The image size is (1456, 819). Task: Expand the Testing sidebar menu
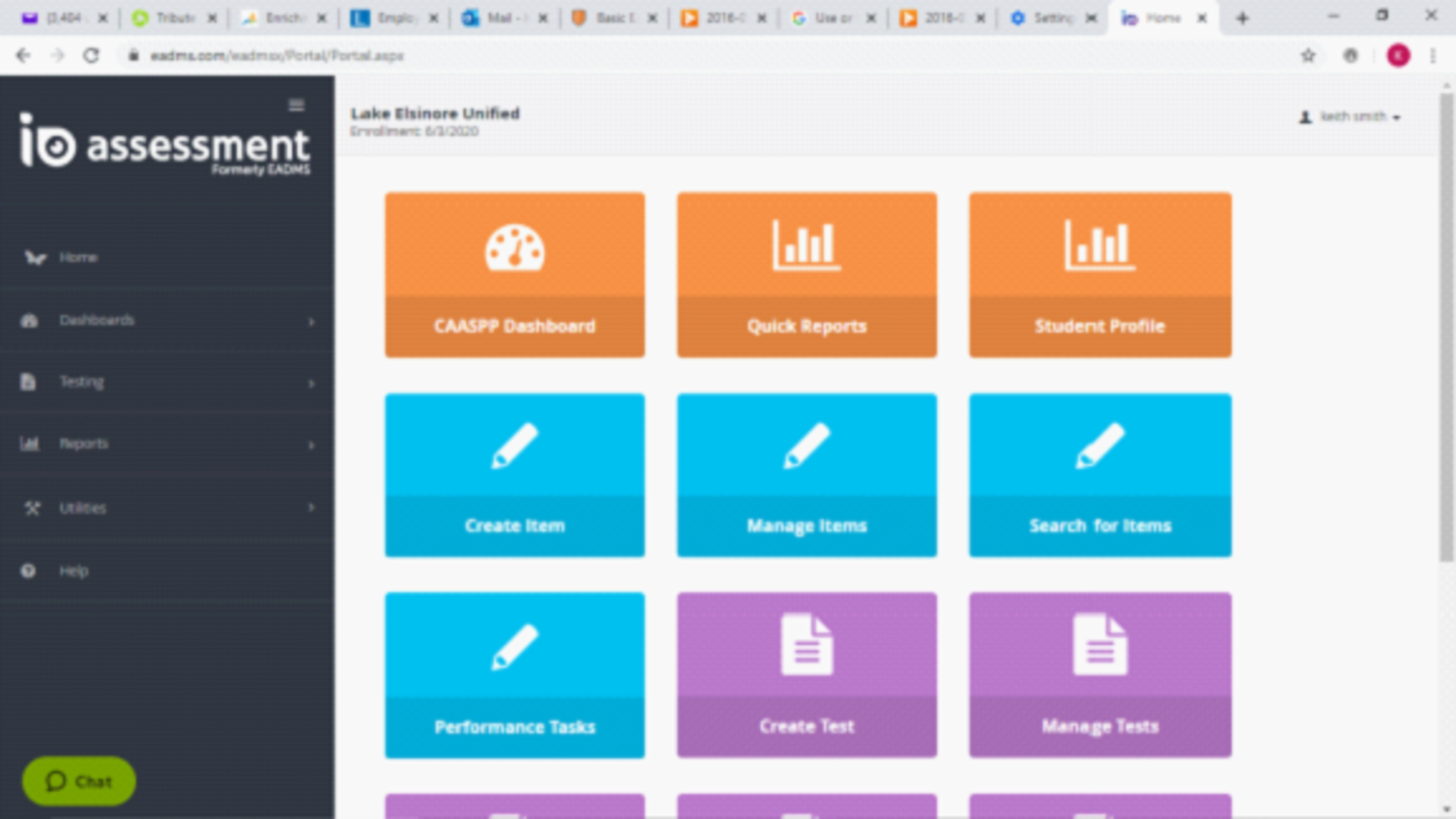tap(82, 382)
